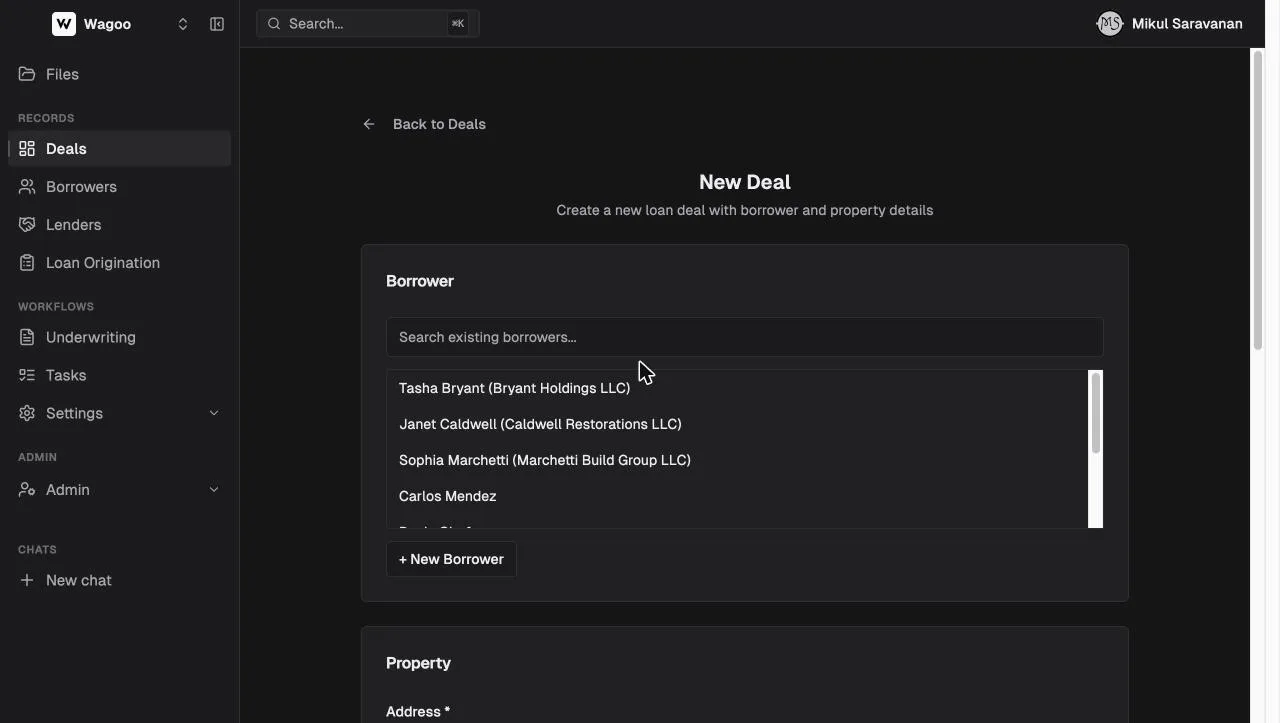1280x723 pixels.
Task: Open Mikul Saravanan avatar icon
Action: click(x=1110, y=24)
